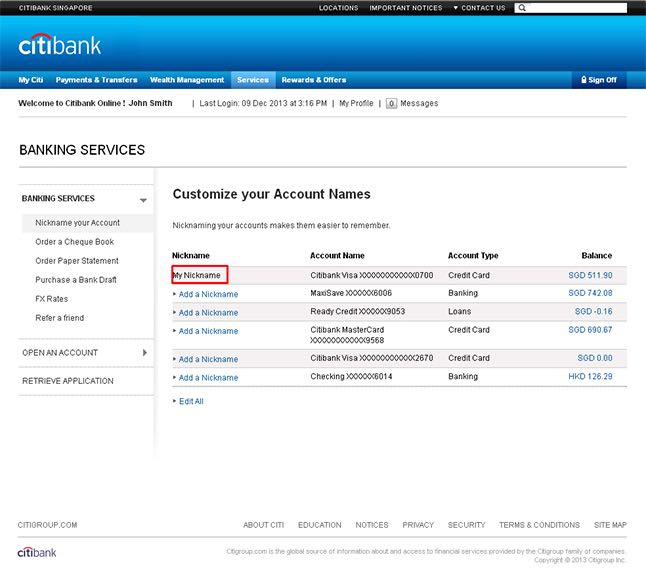The width and height of the screenshot is (646, 571).
Task: Switch to Wealth Management tab
Action: (187, 80)
